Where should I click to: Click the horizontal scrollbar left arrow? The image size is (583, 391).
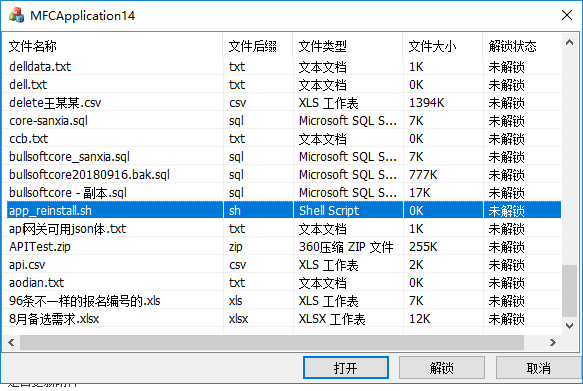(x=12, y=342)
